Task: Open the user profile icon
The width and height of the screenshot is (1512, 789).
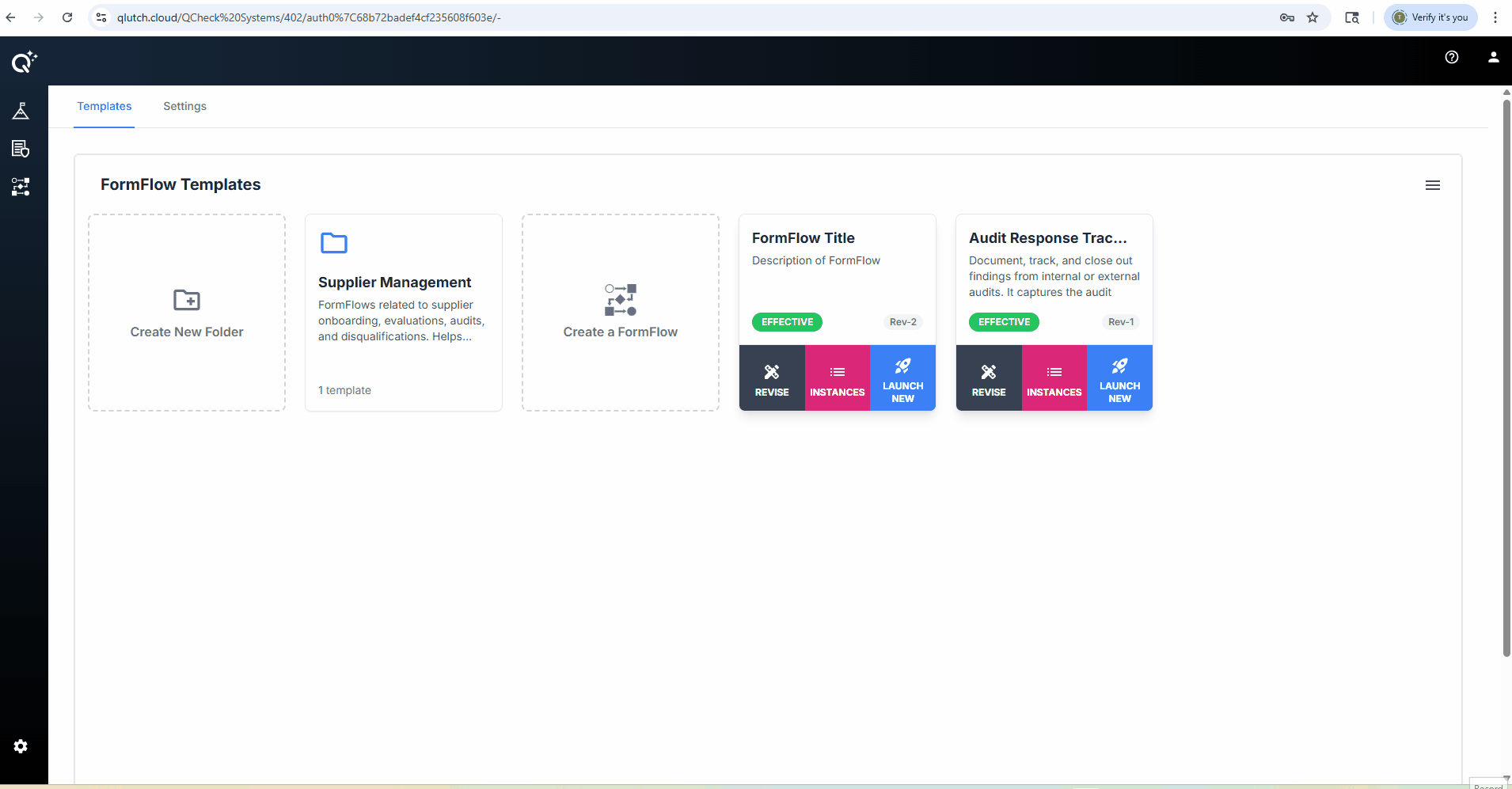Action: click(x=1493, y=57)
